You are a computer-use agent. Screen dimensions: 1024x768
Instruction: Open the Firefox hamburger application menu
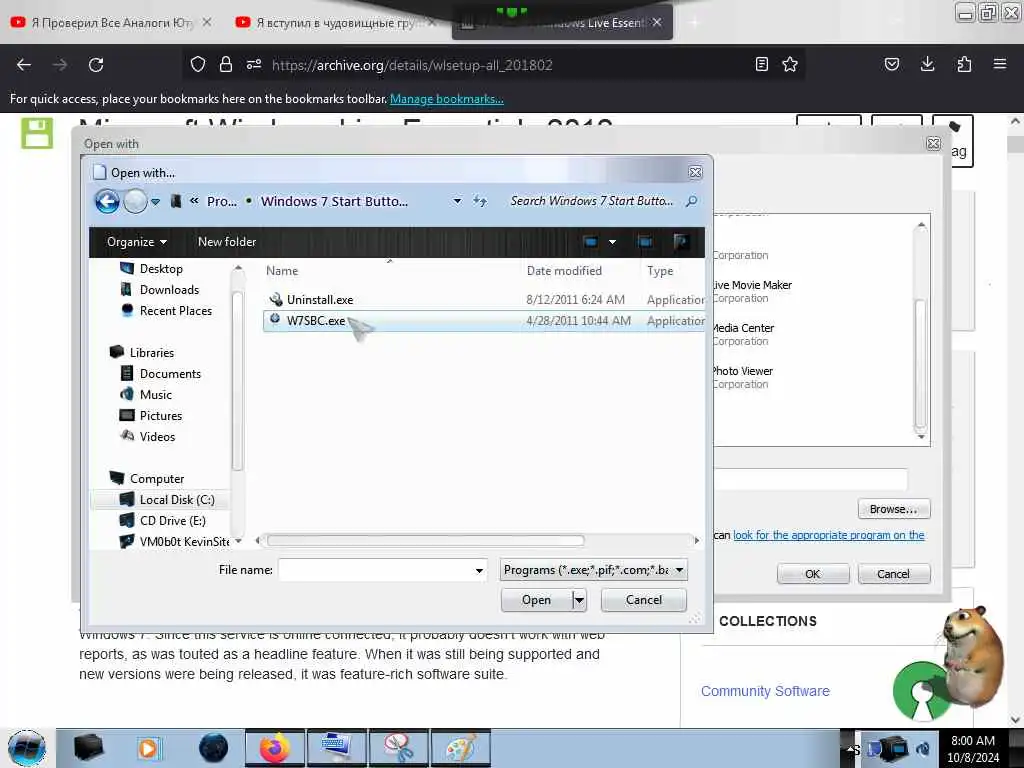tap(1000, 64)
